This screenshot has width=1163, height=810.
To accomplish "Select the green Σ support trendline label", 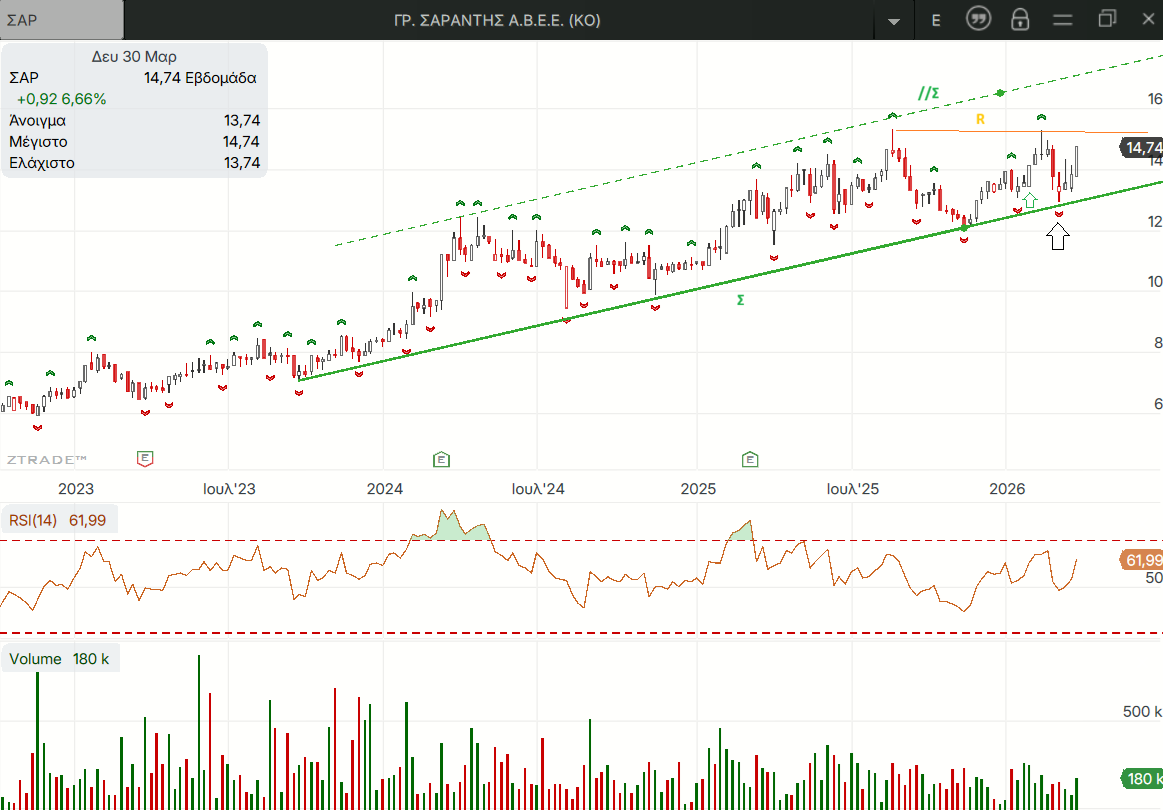I will pos(740,300).
